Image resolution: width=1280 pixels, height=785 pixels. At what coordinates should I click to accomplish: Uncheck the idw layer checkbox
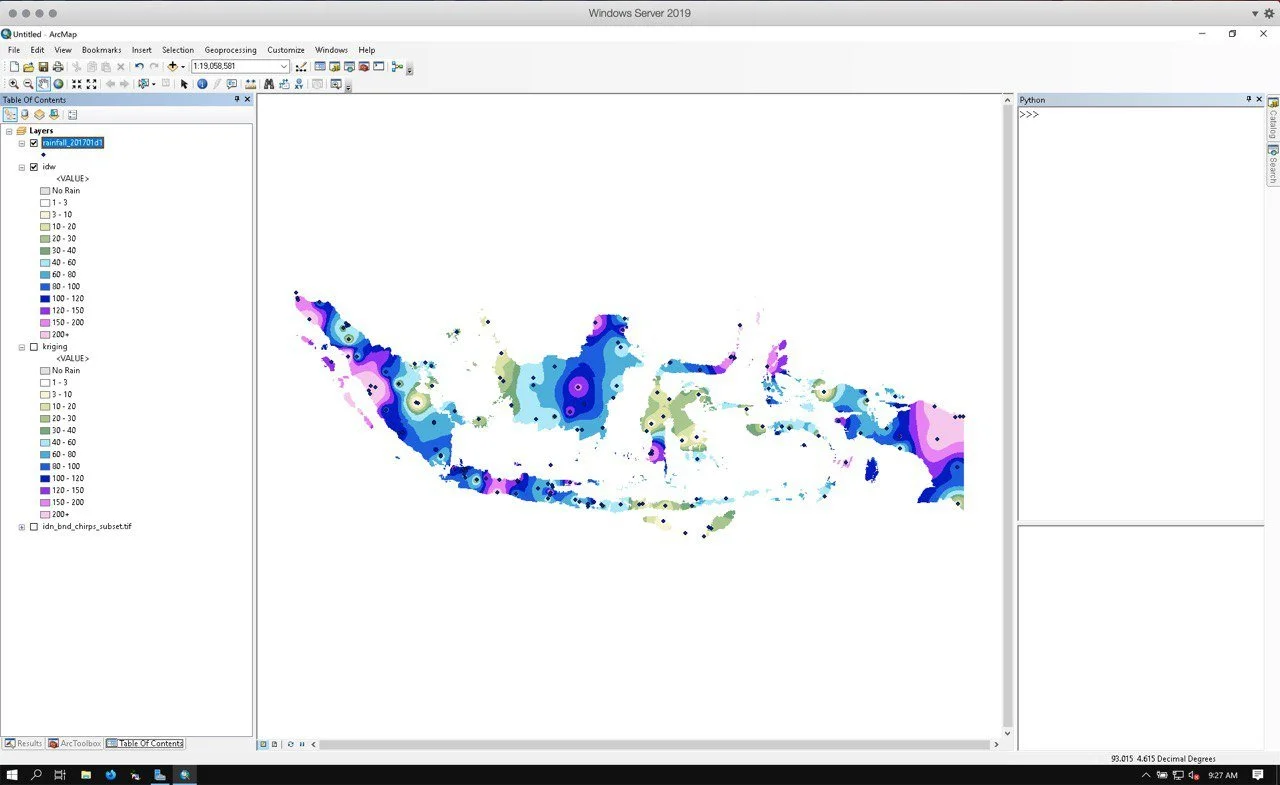pyautogui.click(x=34, y=167)
